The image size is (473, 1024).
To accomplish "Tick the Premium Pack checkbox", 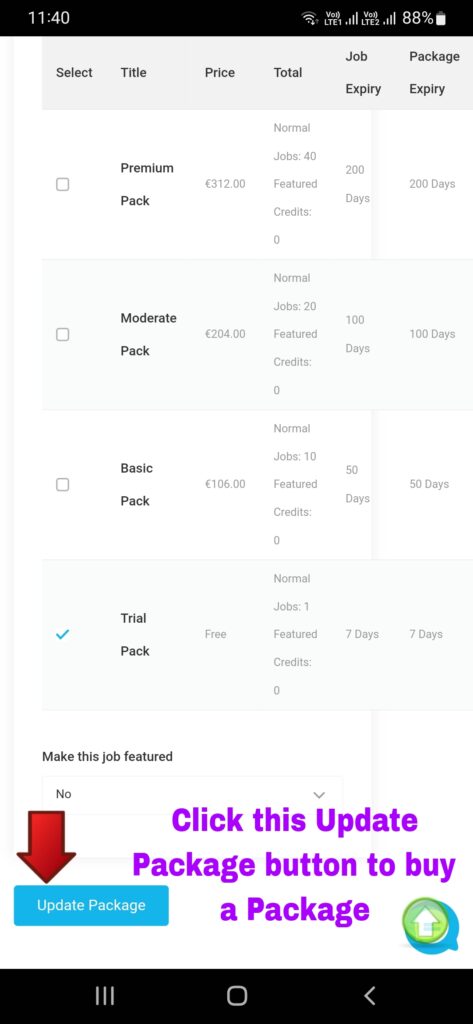I will [62, 184].
